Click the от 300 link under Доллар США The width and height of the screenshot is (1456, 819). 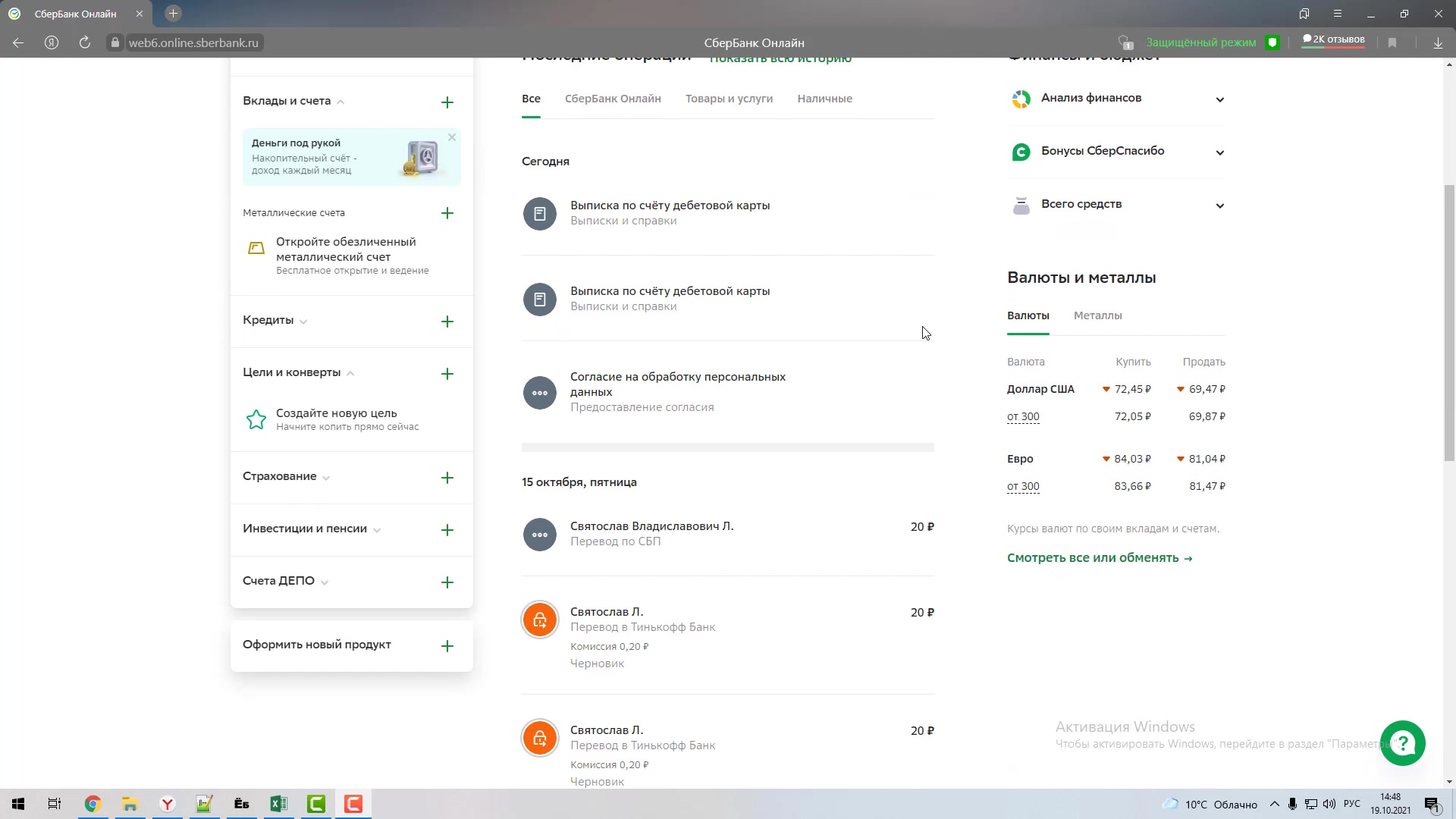1023,416
